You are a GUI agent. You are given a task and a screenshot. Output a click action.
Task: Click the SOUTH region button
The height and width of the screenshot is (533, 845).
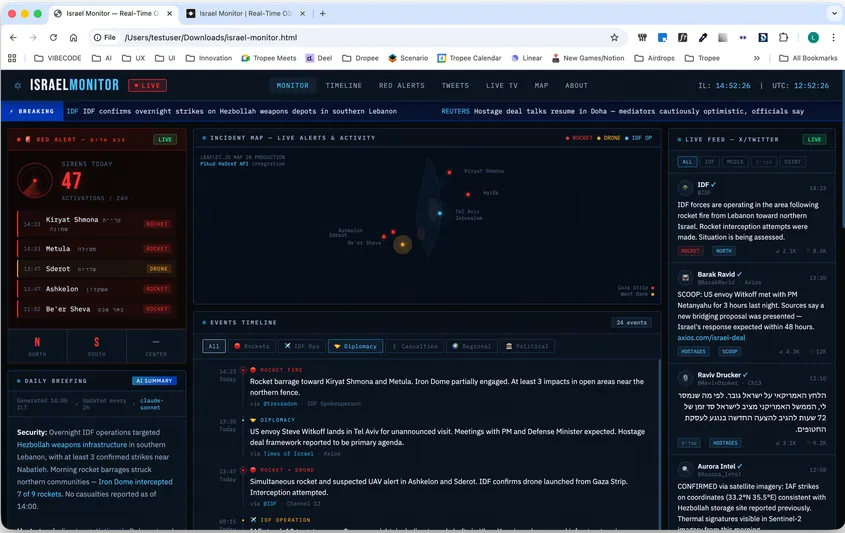pos(96,346)
